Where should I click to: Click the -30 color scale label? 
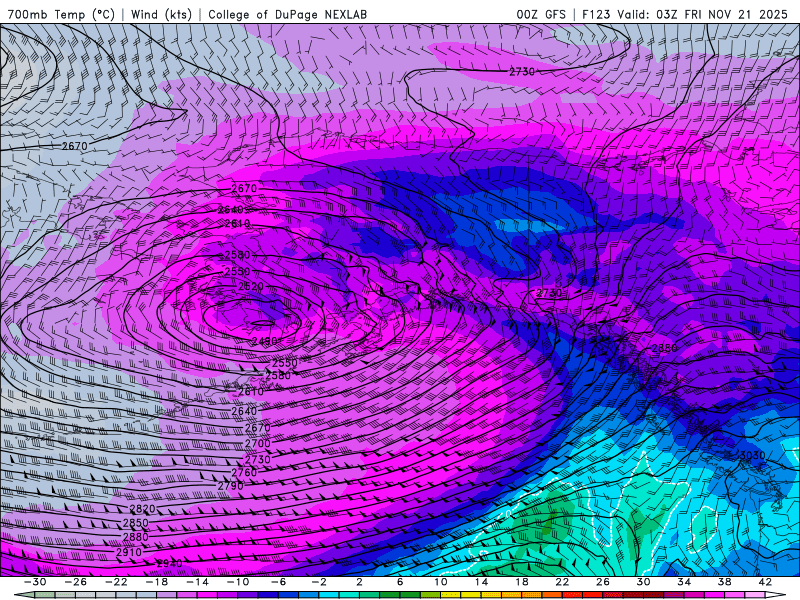pos(35,582)
